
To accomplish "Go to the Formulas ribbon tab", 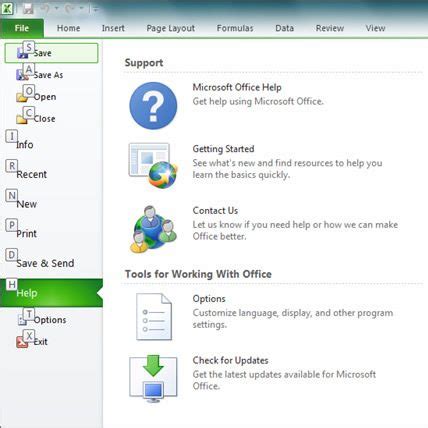I will pyautogui.click(x=235, y=28).
